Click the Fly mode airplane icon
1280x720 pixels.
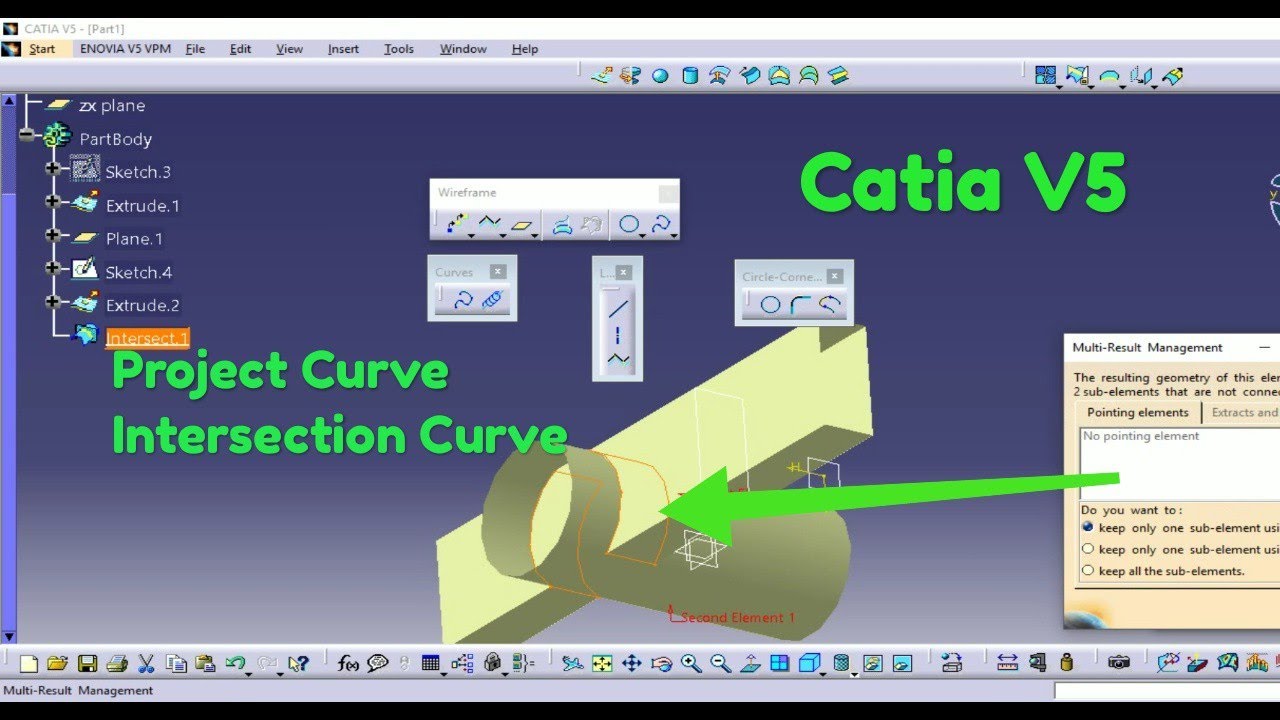point(572,663)
